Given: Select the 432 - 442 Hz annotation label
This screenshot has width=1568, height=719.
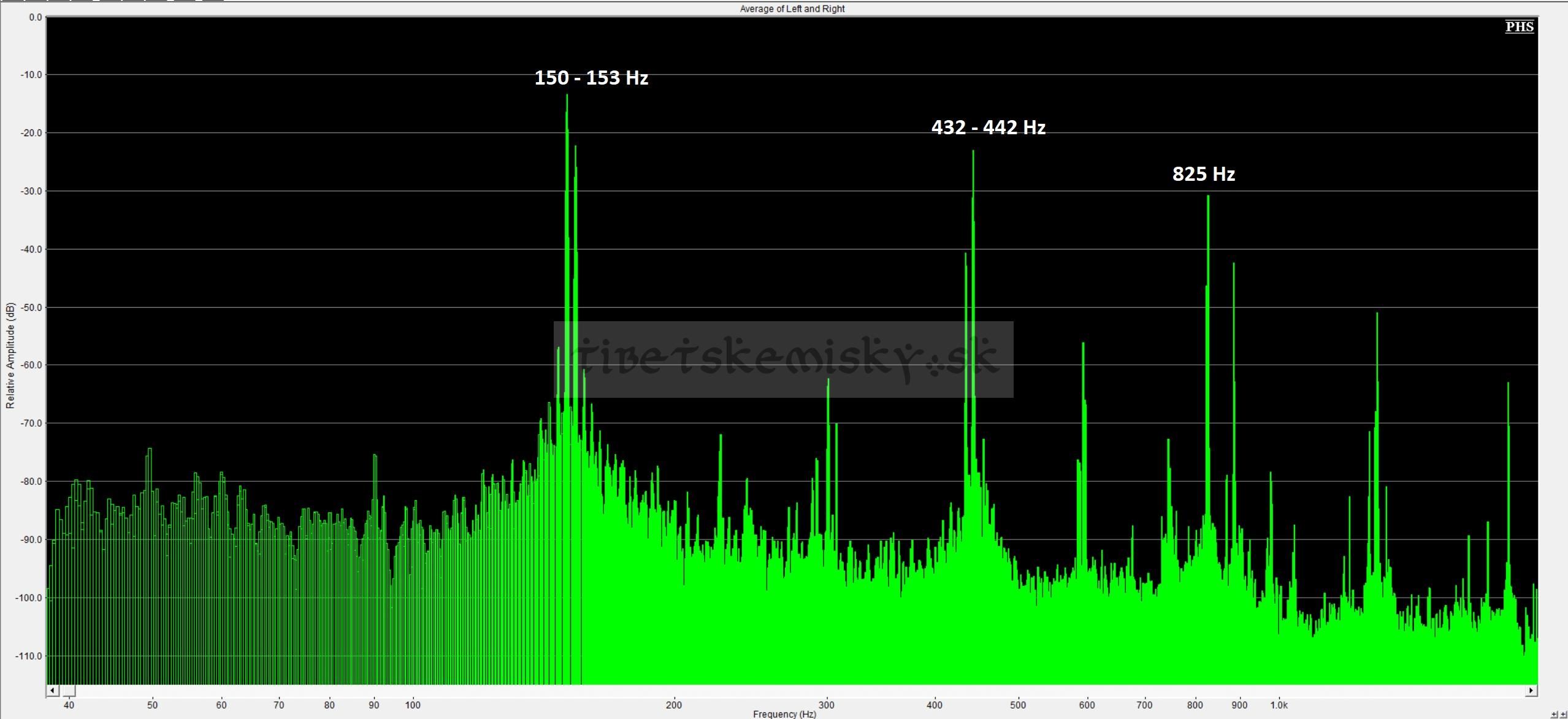Looking at the screenshot, I should [x=989, y=127].
